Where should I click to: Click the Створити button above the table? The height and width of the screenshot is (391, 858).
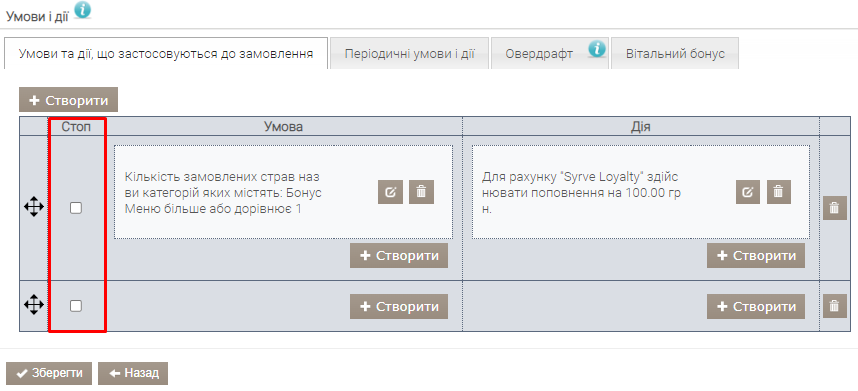[68, 100]
